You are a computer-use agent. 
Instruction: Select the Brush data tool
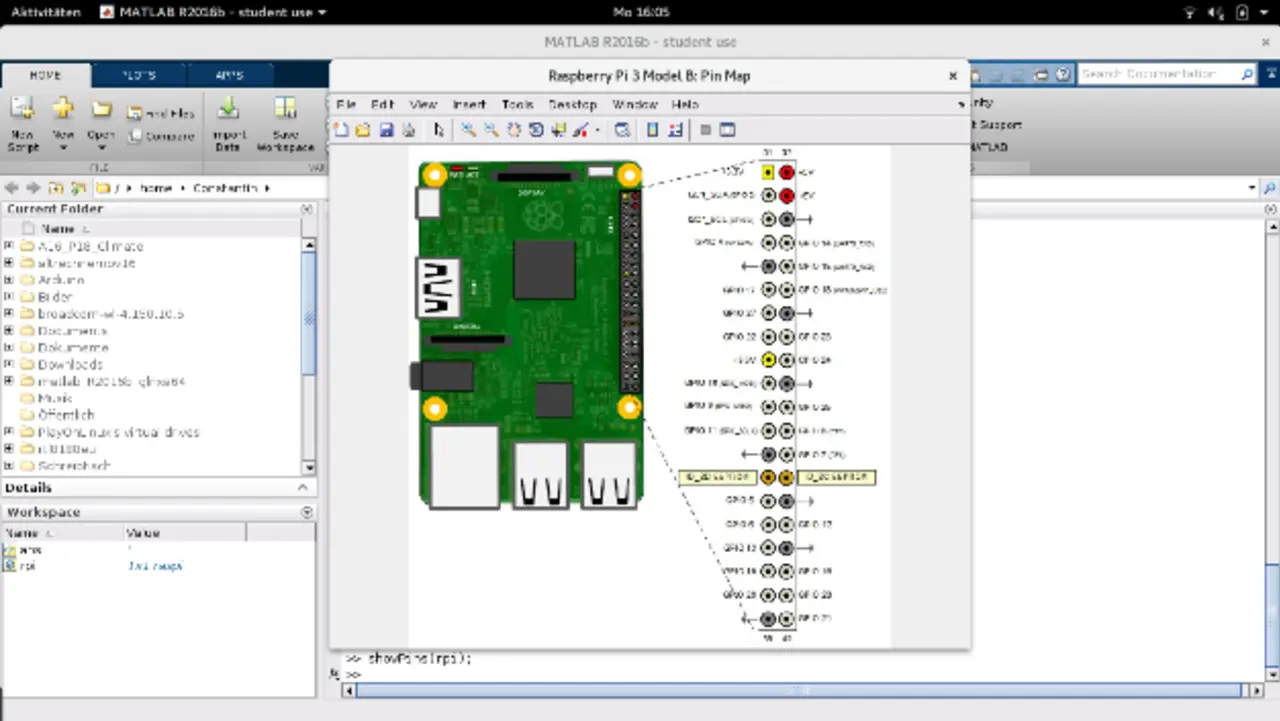click(580, 130)
